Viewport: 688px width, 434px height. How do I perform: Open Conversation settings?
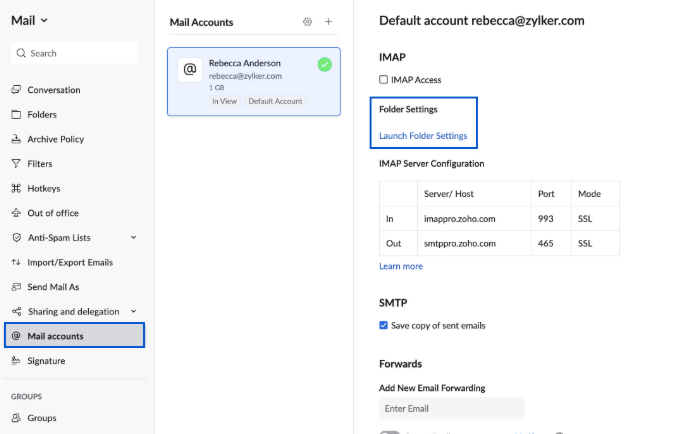point(54,90)
